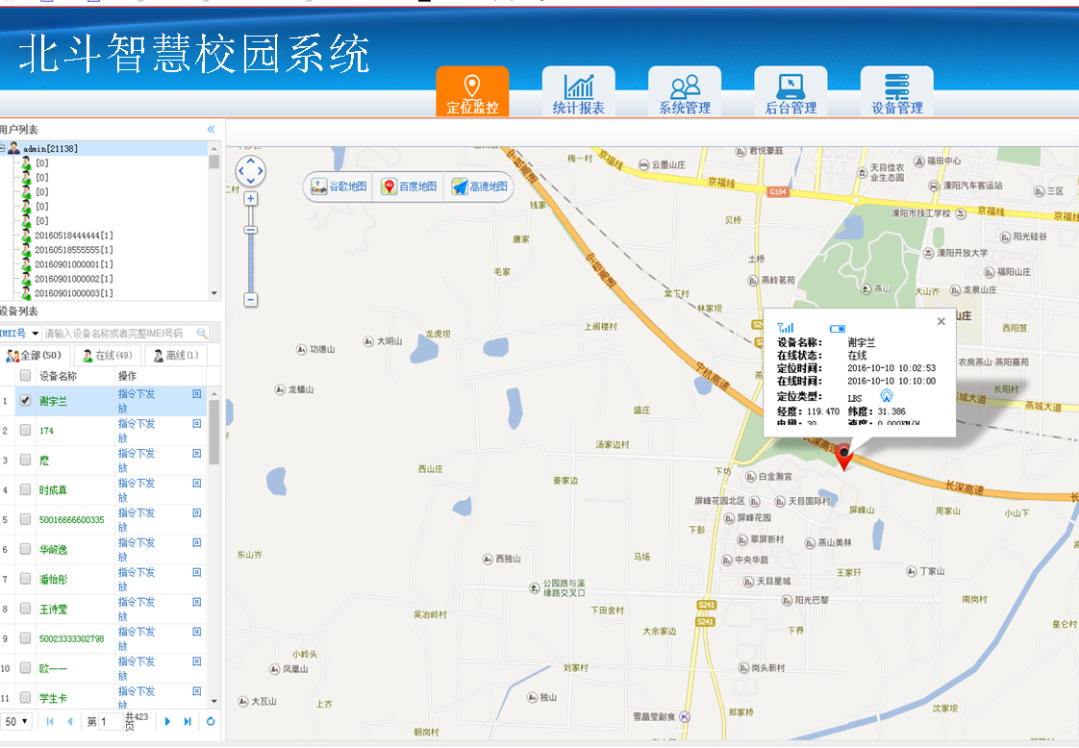
Task: Check the 50016666600335 device checkbox
Action: point(25,519)
